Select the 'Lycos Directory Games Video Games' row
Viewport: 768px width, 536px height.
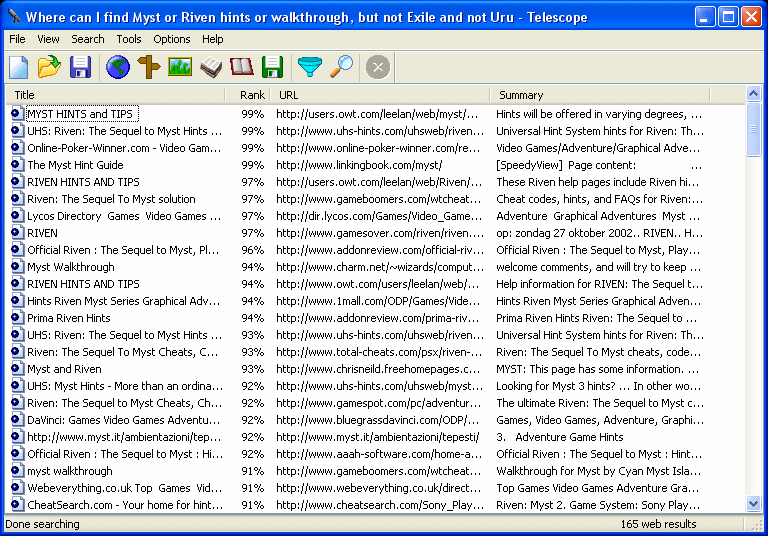point(124,216)
